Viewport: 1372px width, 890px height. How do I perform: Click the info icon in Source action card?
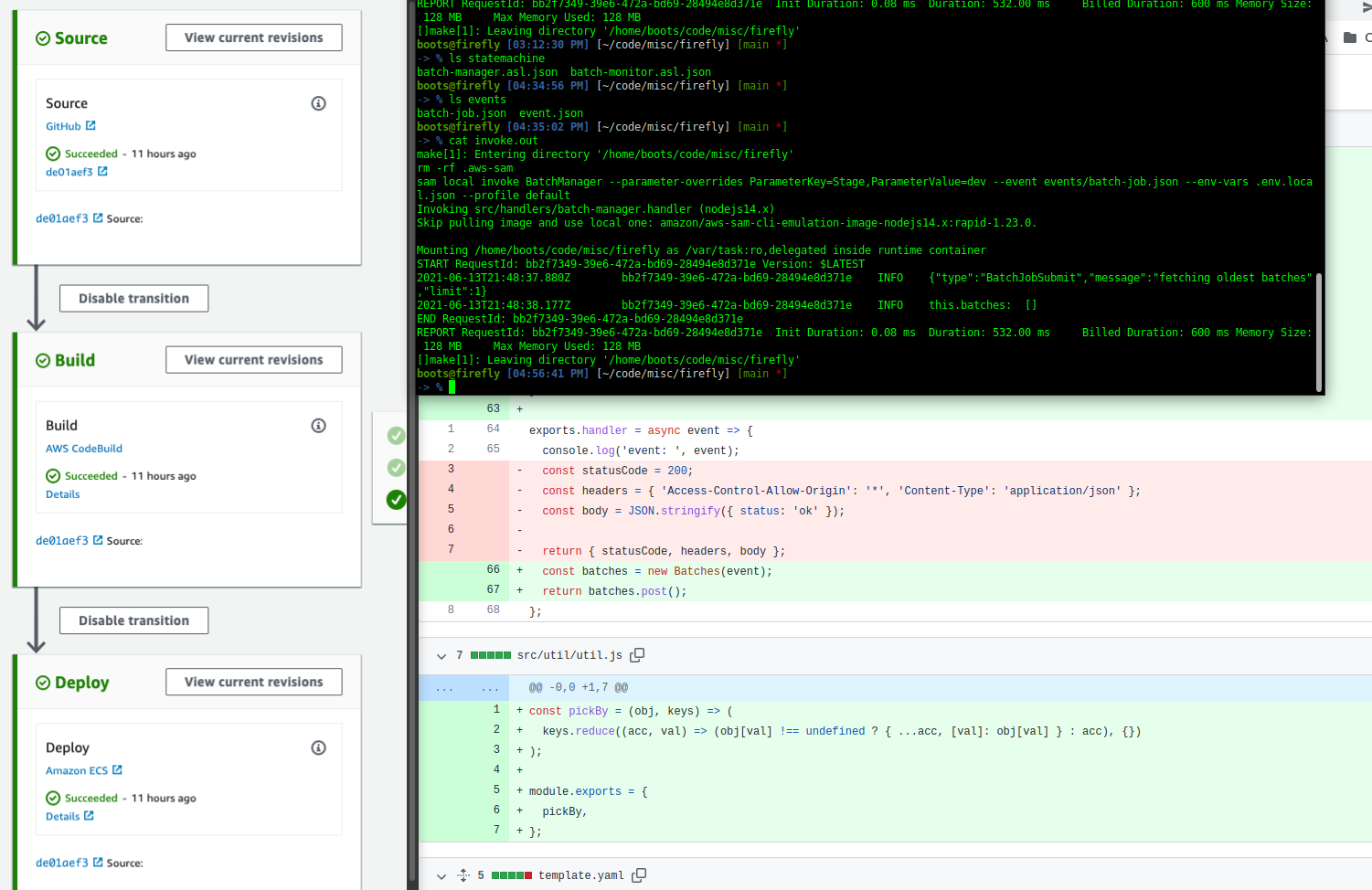click(x=318, y=103)
